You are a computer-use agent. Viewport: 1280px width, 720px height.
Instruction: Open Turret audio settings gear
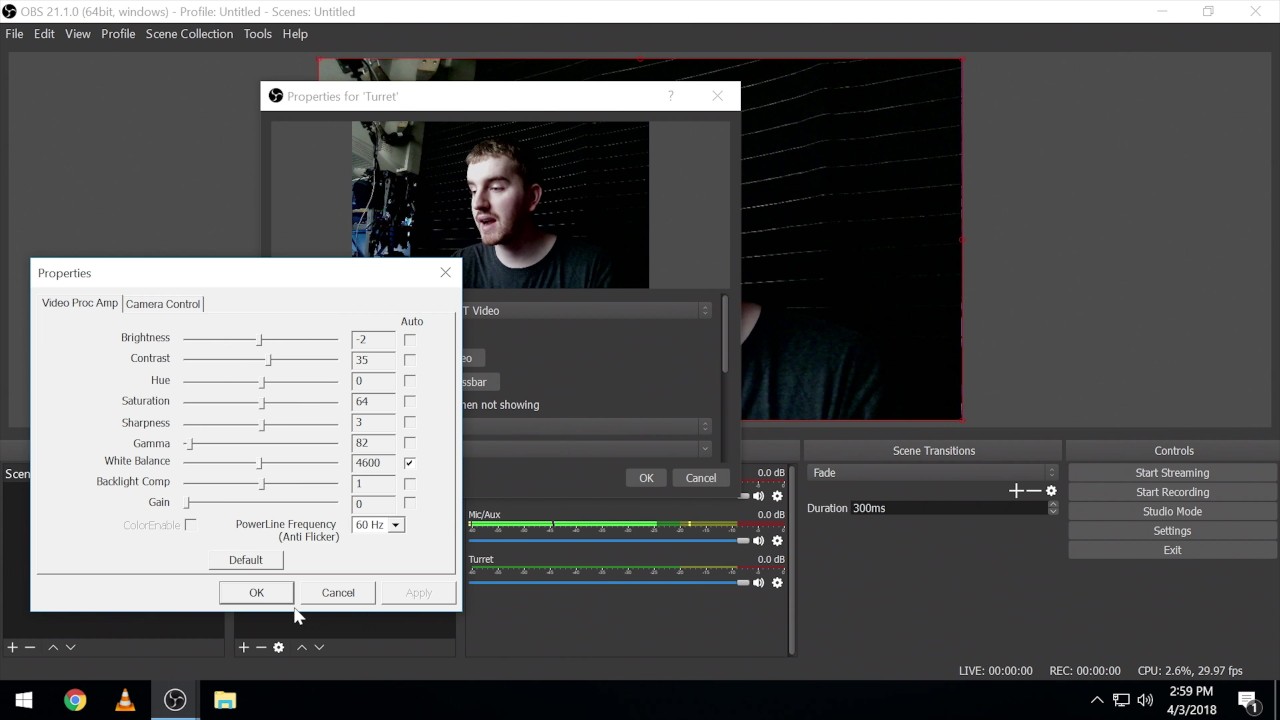[x=777, y=583]
